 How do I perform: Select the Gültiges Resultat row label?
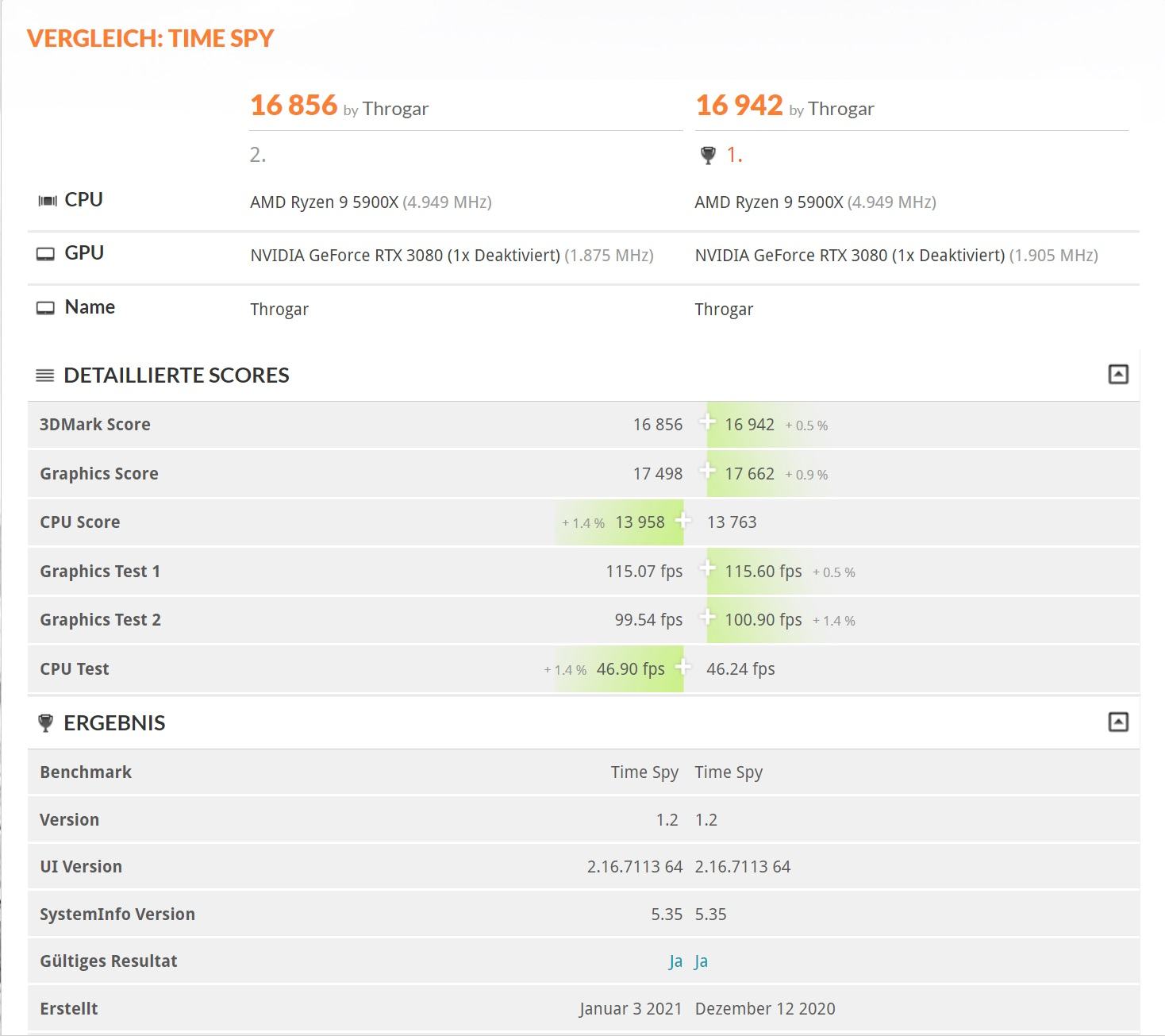[x=109, y=961]
